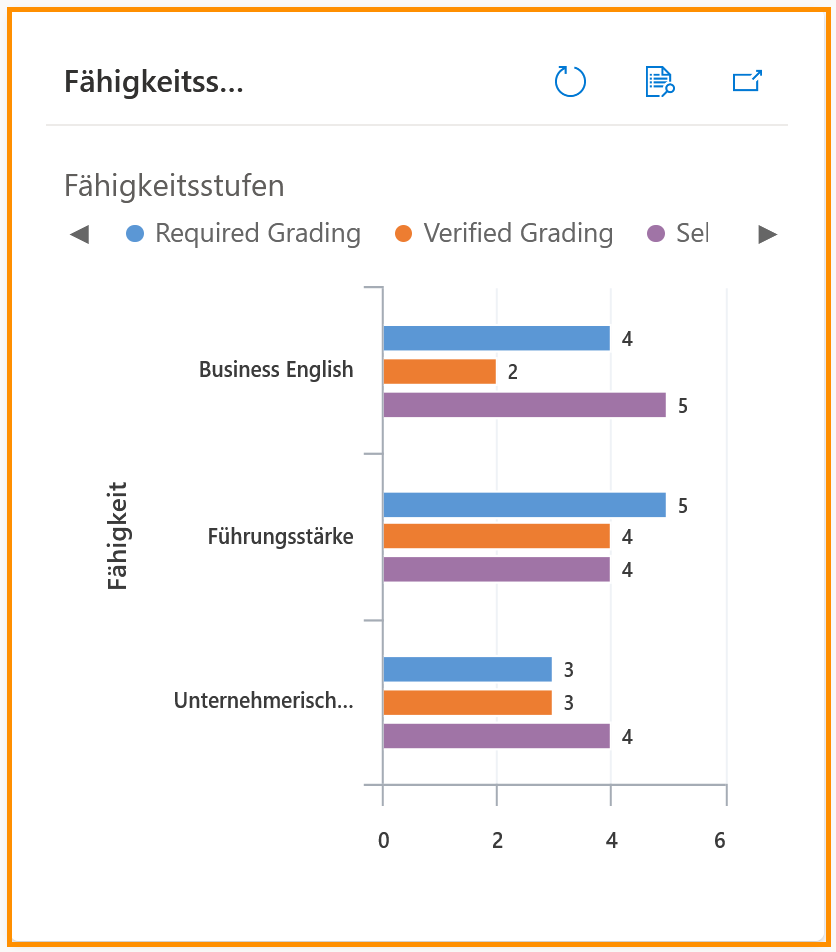The image size is (836, 952).
Task: Select Business English orange bar valued 2
Action: click(x=440, y=372)
